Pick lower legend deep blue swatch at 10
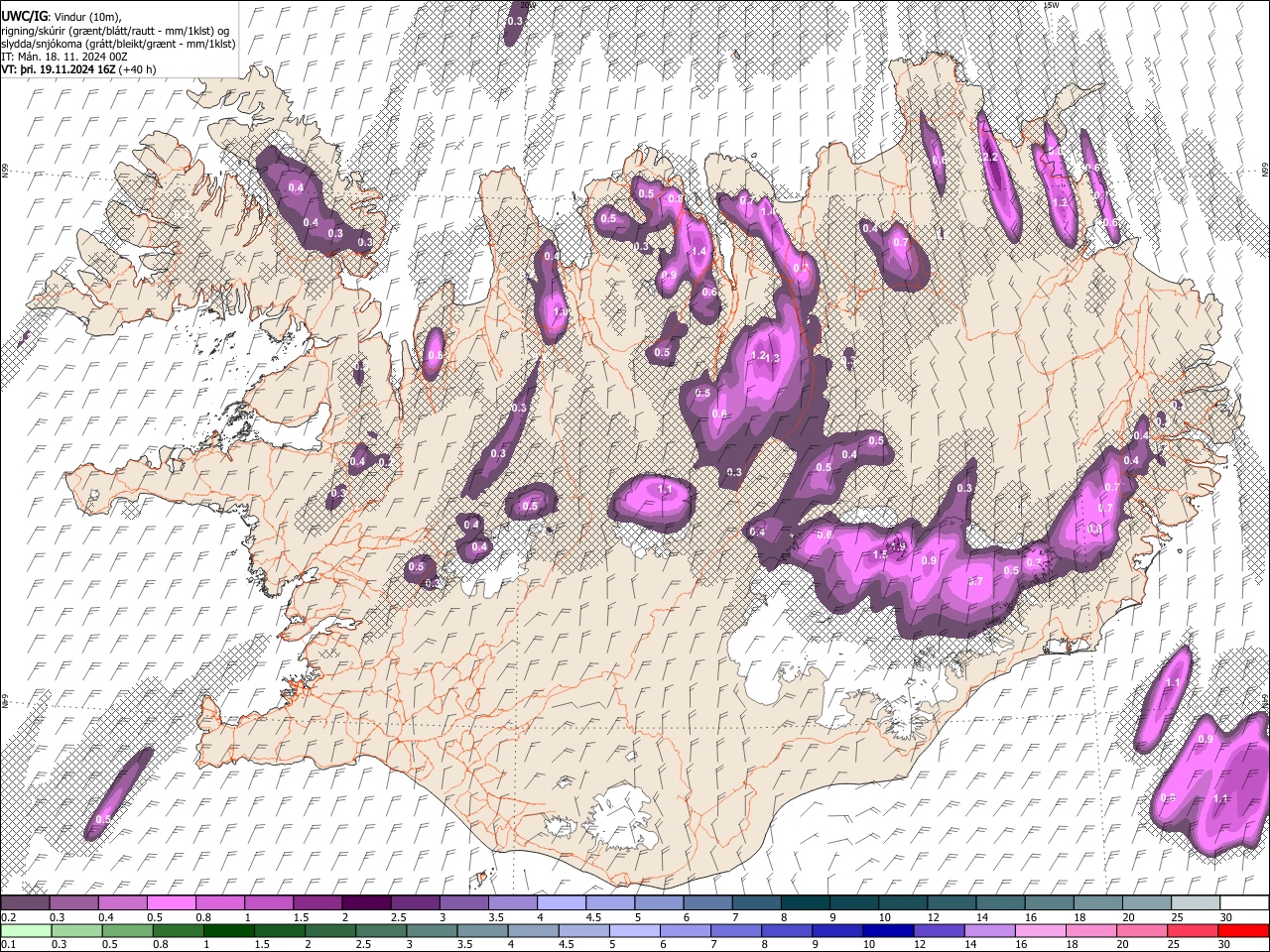Image resolution: width=1270 pixels, height=952 pixels. click(887, 931)
